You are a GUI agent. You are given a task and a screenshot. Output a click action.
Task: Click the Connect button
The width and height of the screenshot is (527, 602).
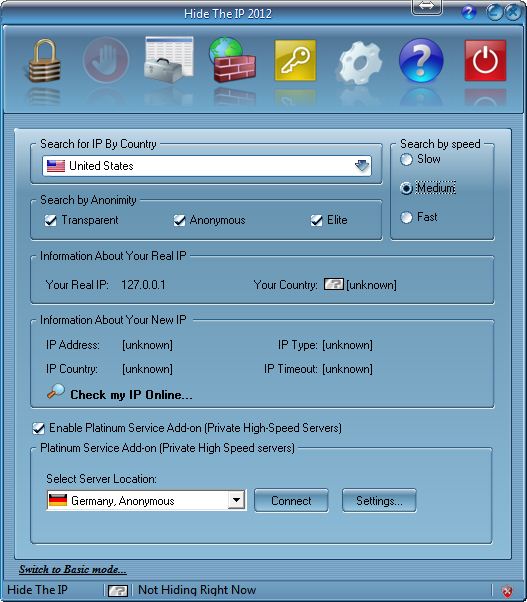click(x=291, y=501)
